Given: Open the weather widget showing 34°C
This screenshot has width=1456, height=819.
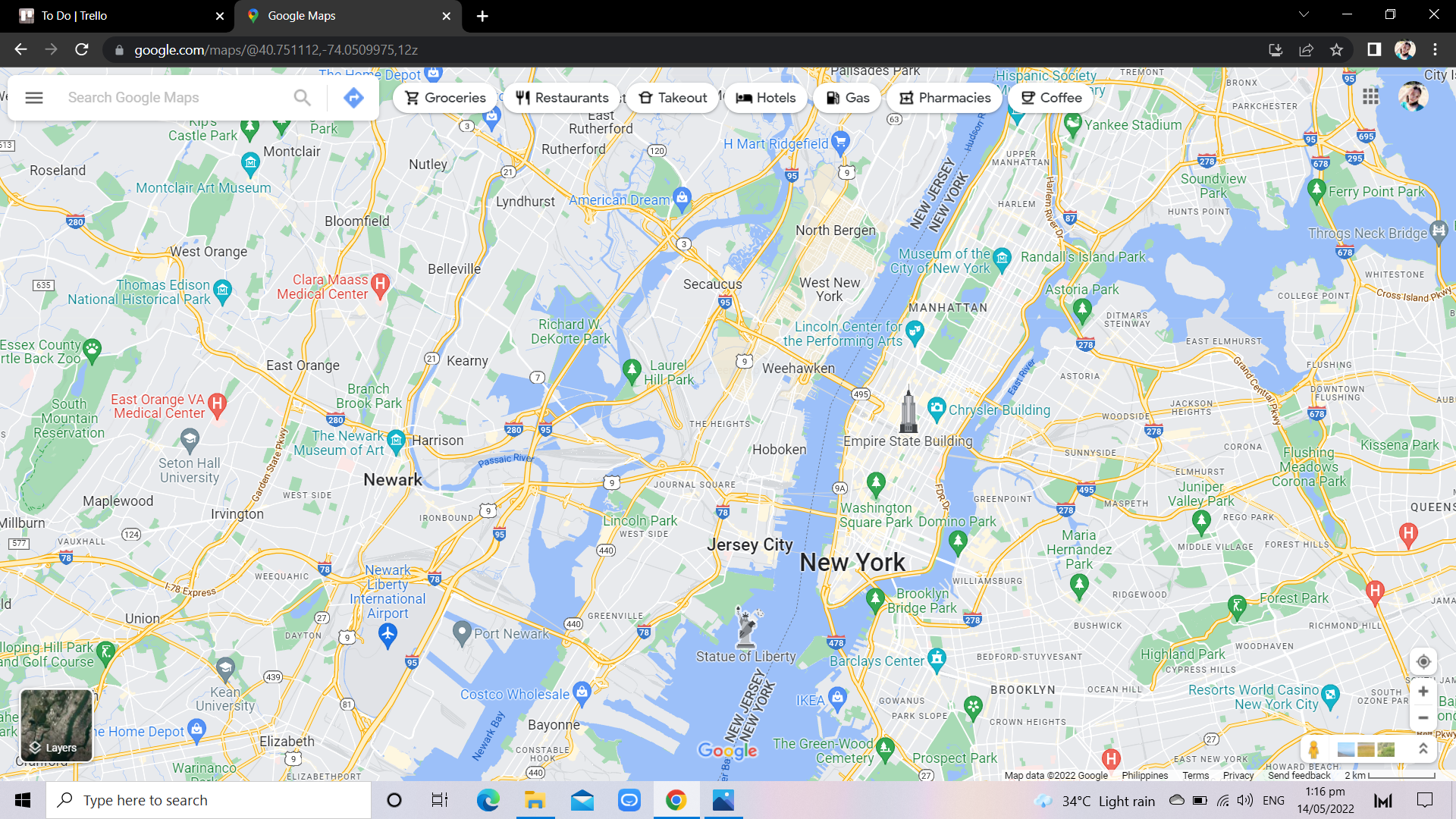Looking at the screenshot, I should click(x=1095, y=801).
